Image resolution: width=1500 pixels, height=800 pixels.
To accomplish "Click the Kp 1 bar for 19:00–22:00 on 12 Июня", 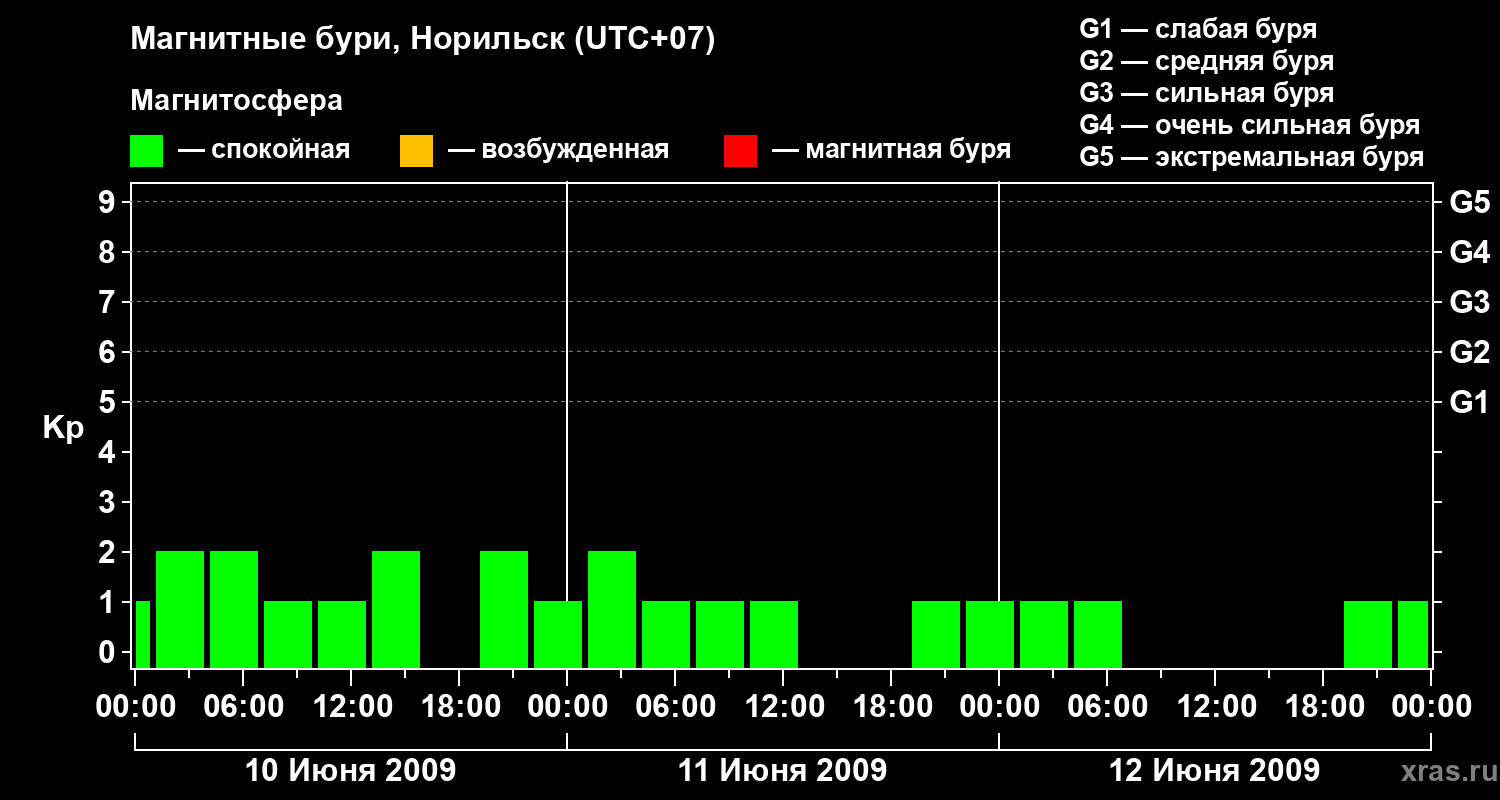I will pos(1368,634).
